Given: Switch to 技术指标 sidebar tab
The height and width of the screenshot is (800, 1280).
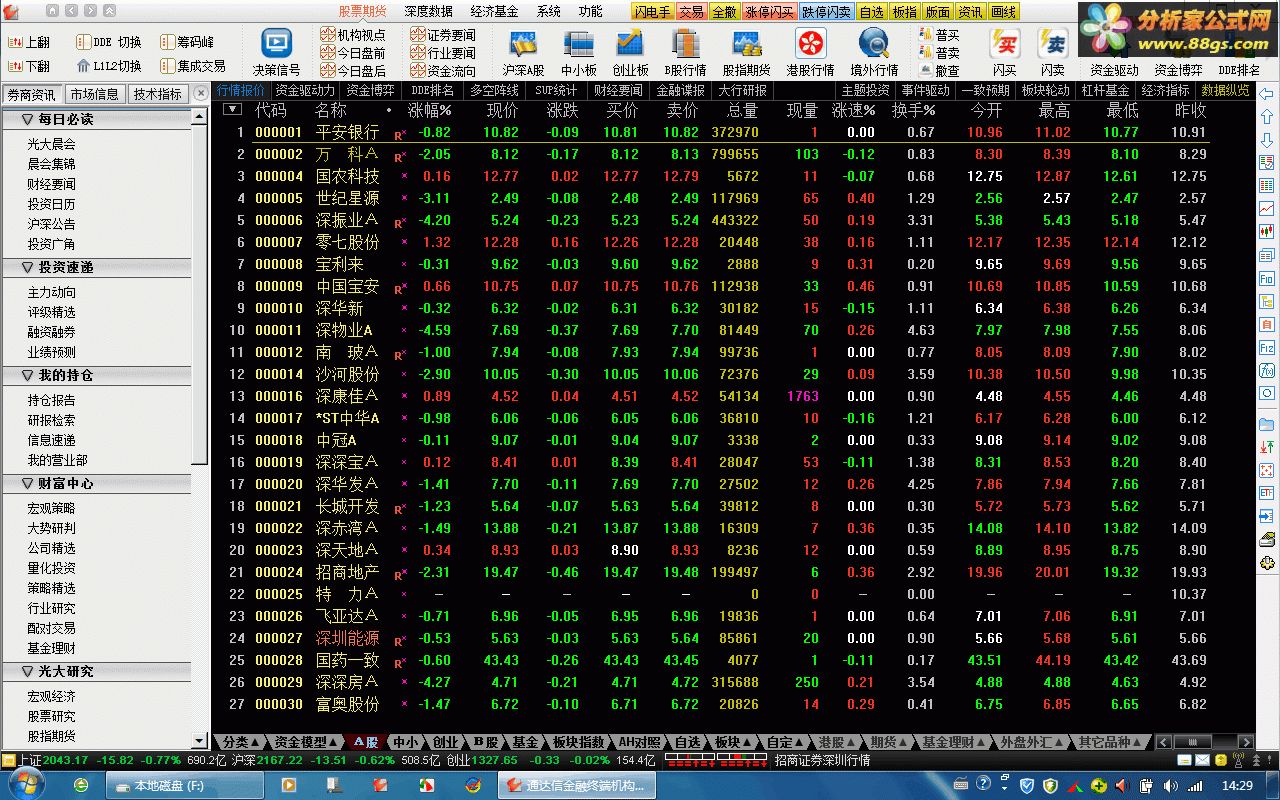Looking at the screenshot, I should pos(157,94).
